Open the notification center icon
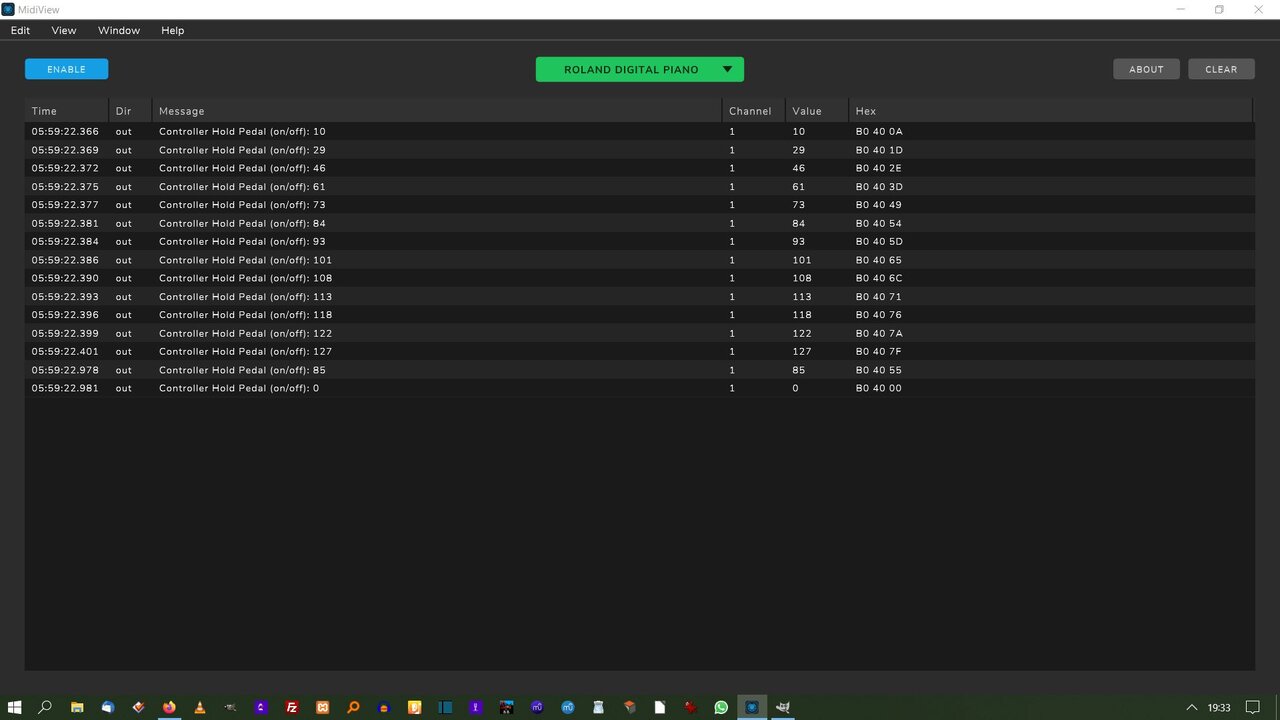 [x=1252, y=707]
